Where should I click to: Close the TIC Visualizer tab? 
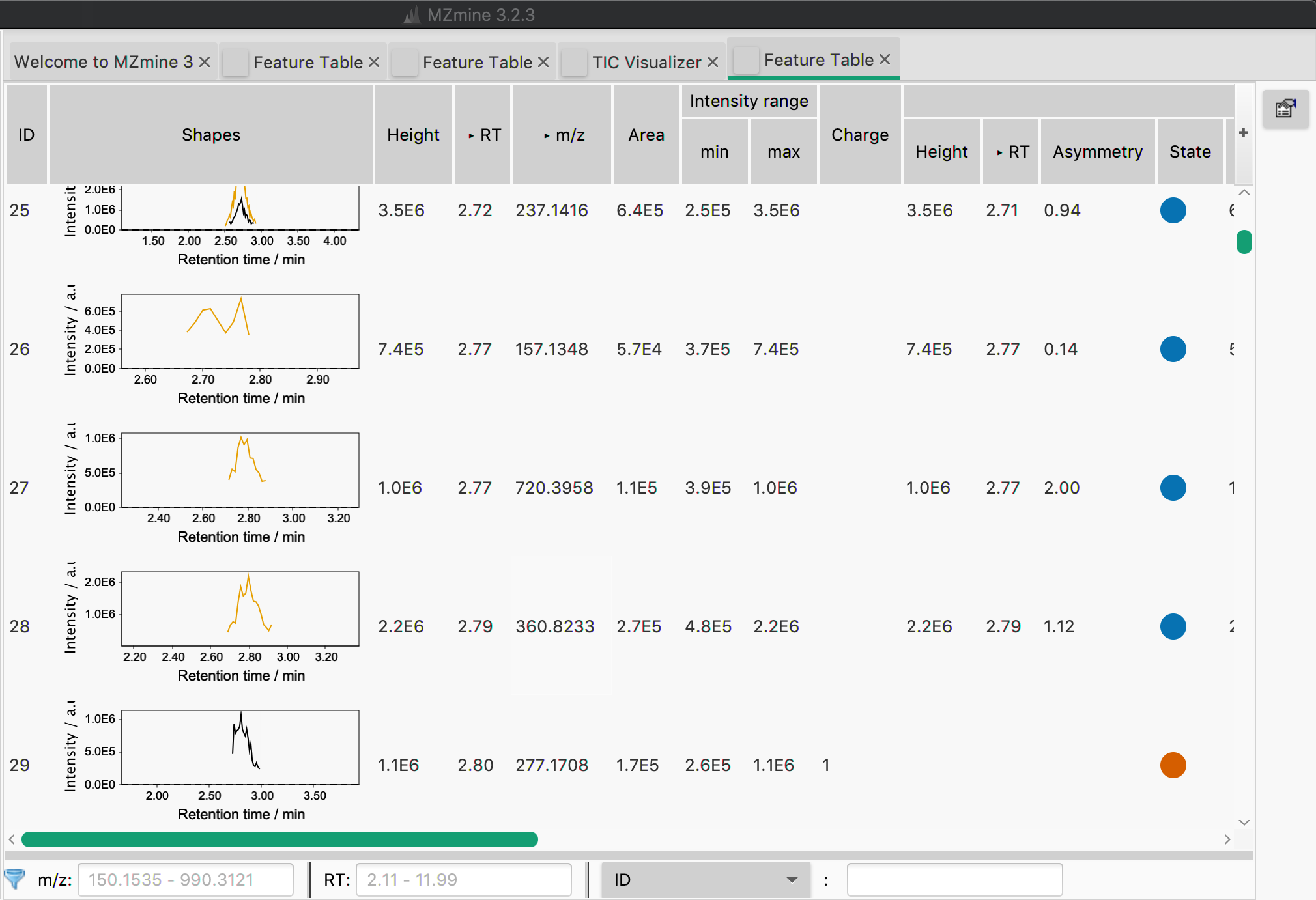pos(713,62)
